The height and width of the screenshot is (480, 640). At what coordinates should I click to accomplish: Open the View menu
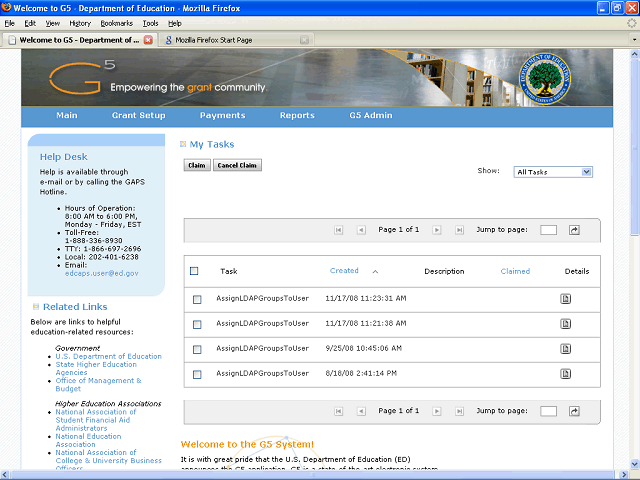coord(53,23)
